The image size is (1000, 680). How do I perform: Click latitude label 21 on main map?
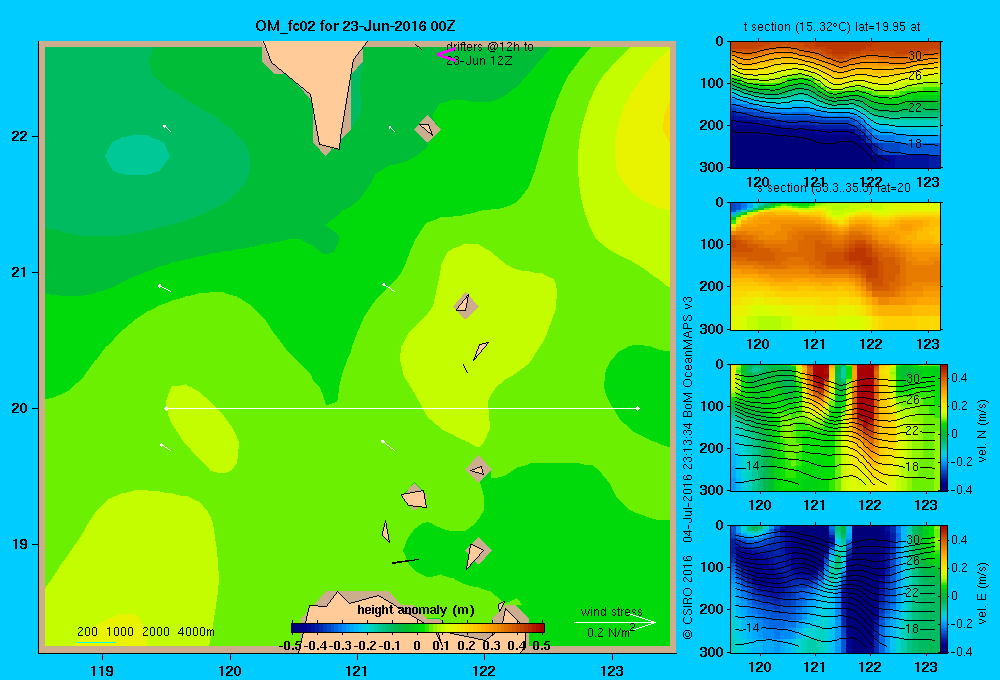tap(20, 272)
